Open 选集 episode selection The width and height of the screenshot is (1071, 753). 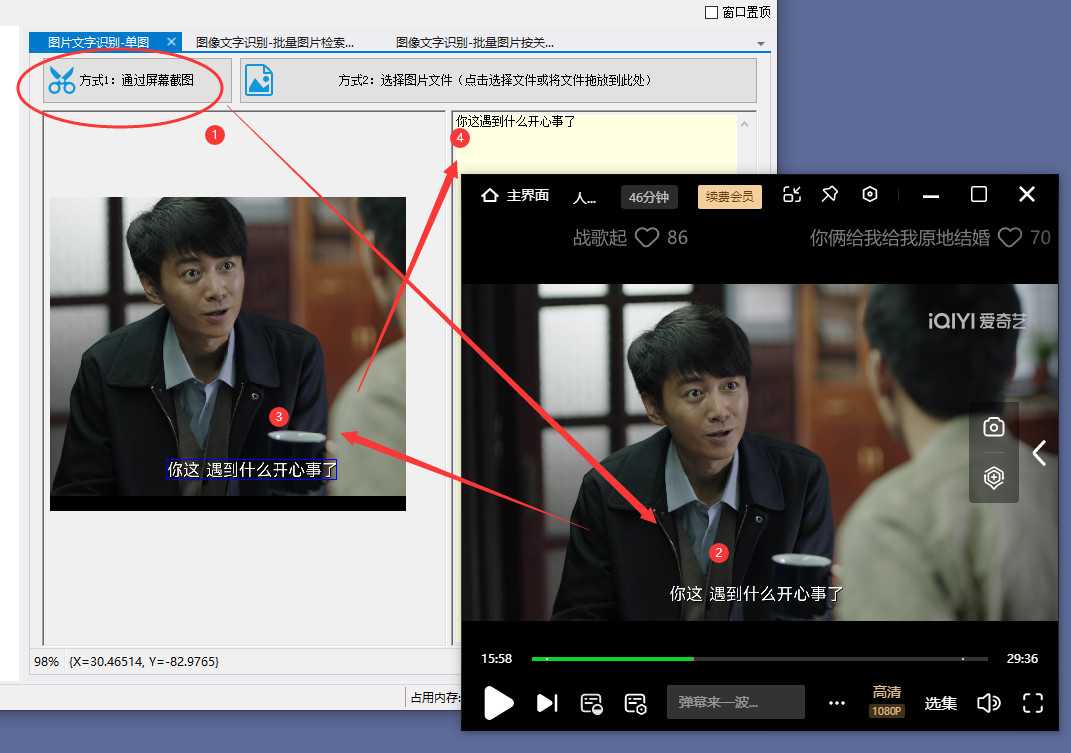941,703
